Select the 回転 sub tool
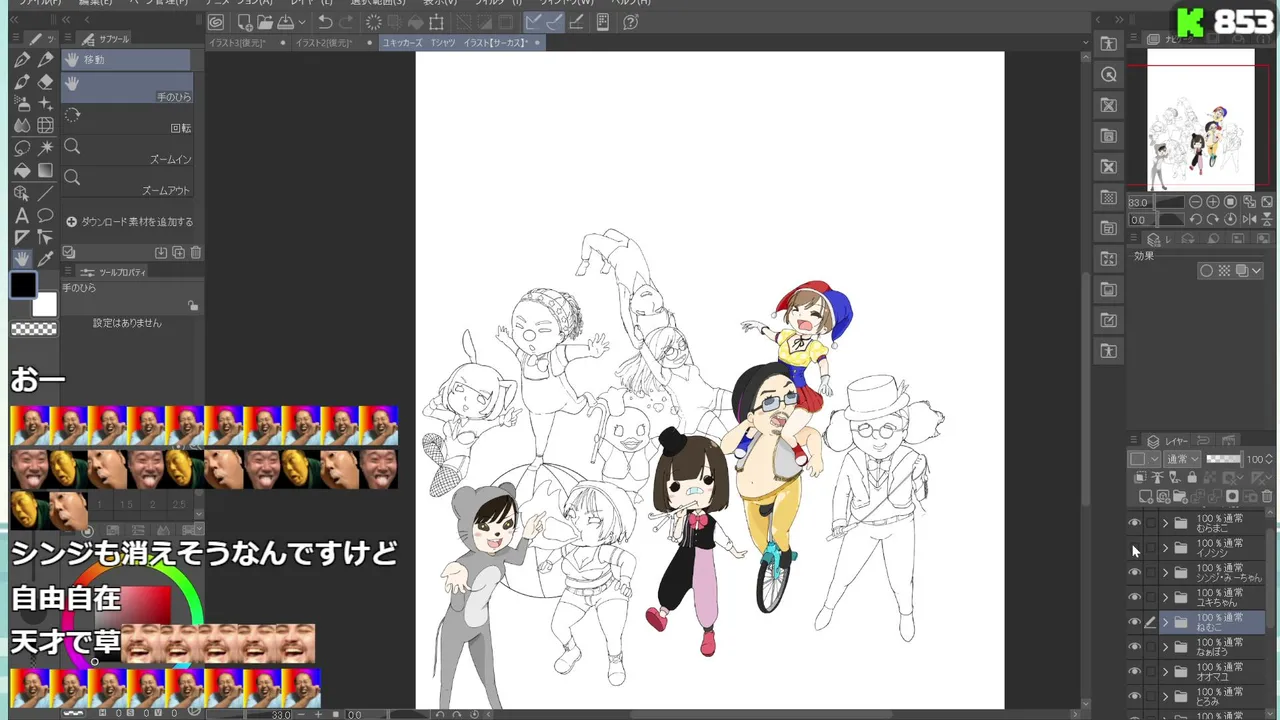 [x=127, y=120]
